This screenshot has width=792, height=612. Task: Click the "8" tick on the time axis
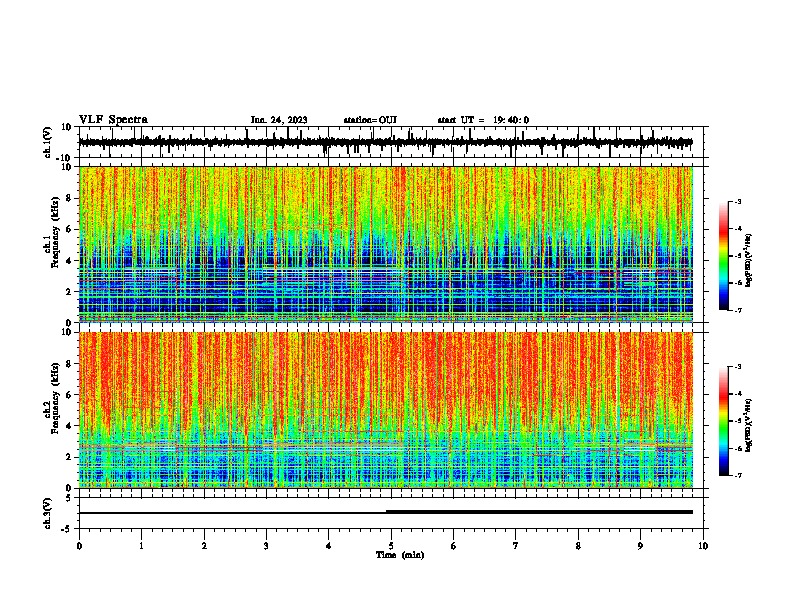click(578, 546)
